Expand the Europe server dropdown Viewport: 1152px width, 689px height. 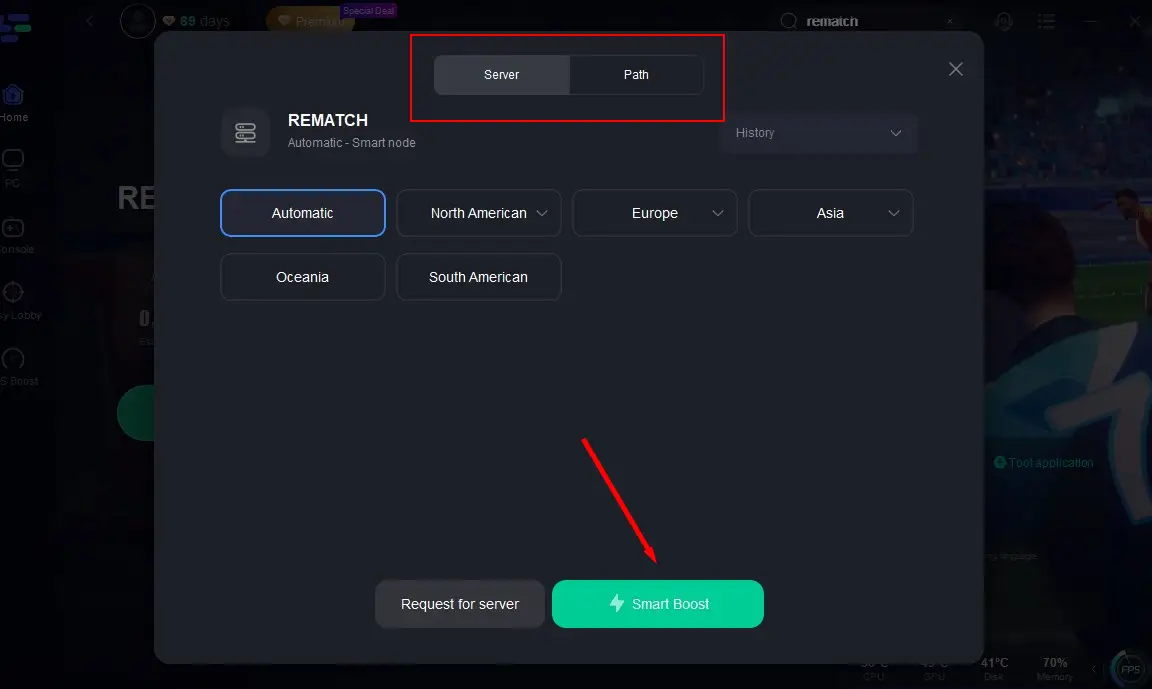(717, 213)
